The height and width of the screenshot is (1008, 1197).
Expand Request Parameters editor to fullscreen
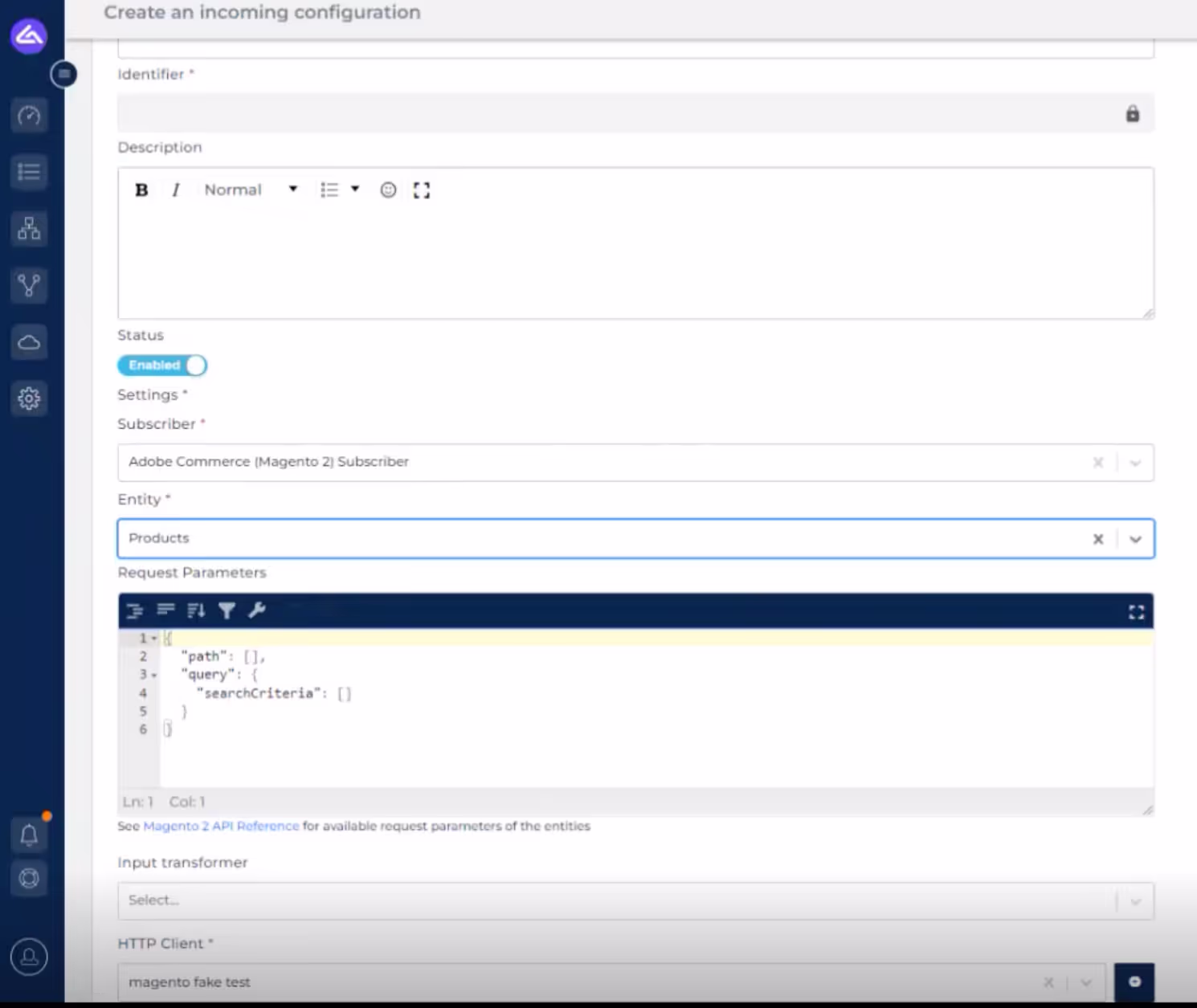1136,612
